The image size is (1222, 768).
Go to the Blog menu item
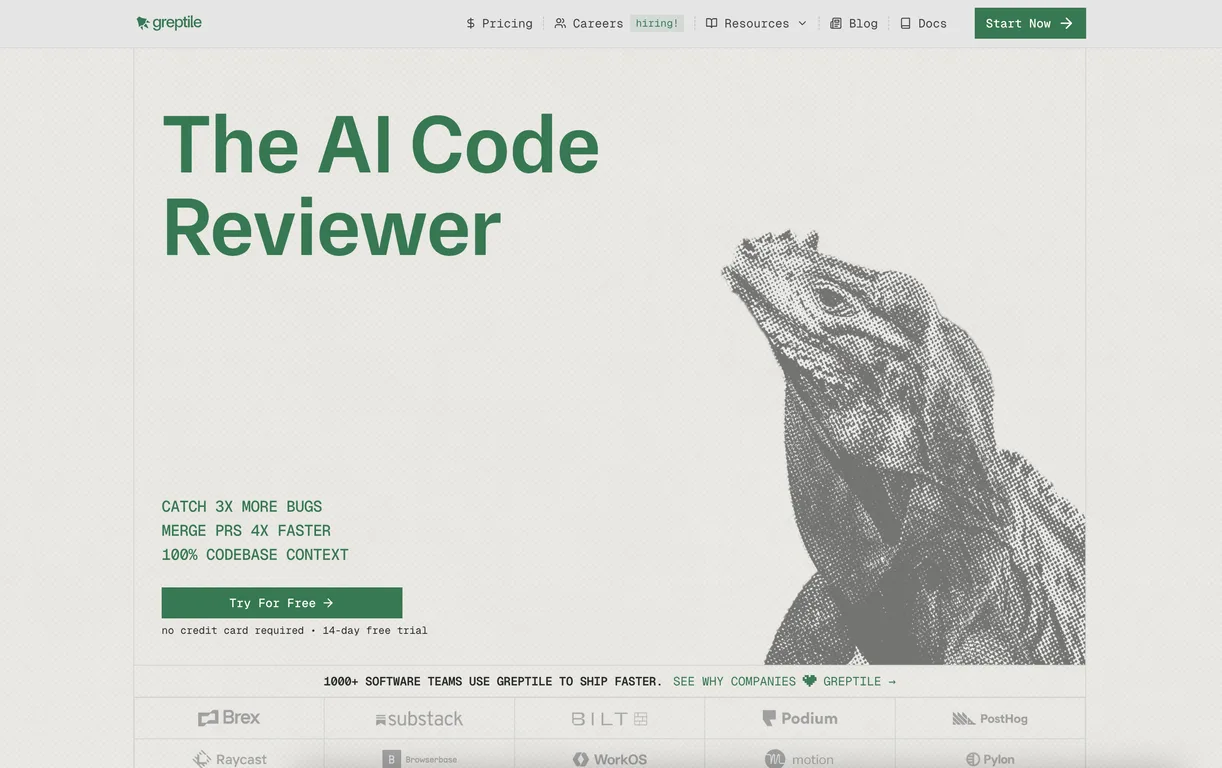click(854, 23)
